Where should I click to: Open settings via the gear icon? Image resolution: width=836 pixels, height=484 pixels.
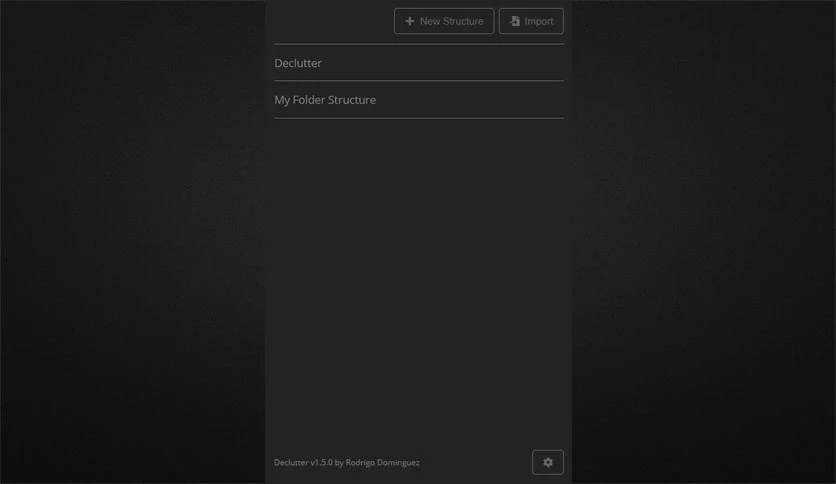point(548,462)
